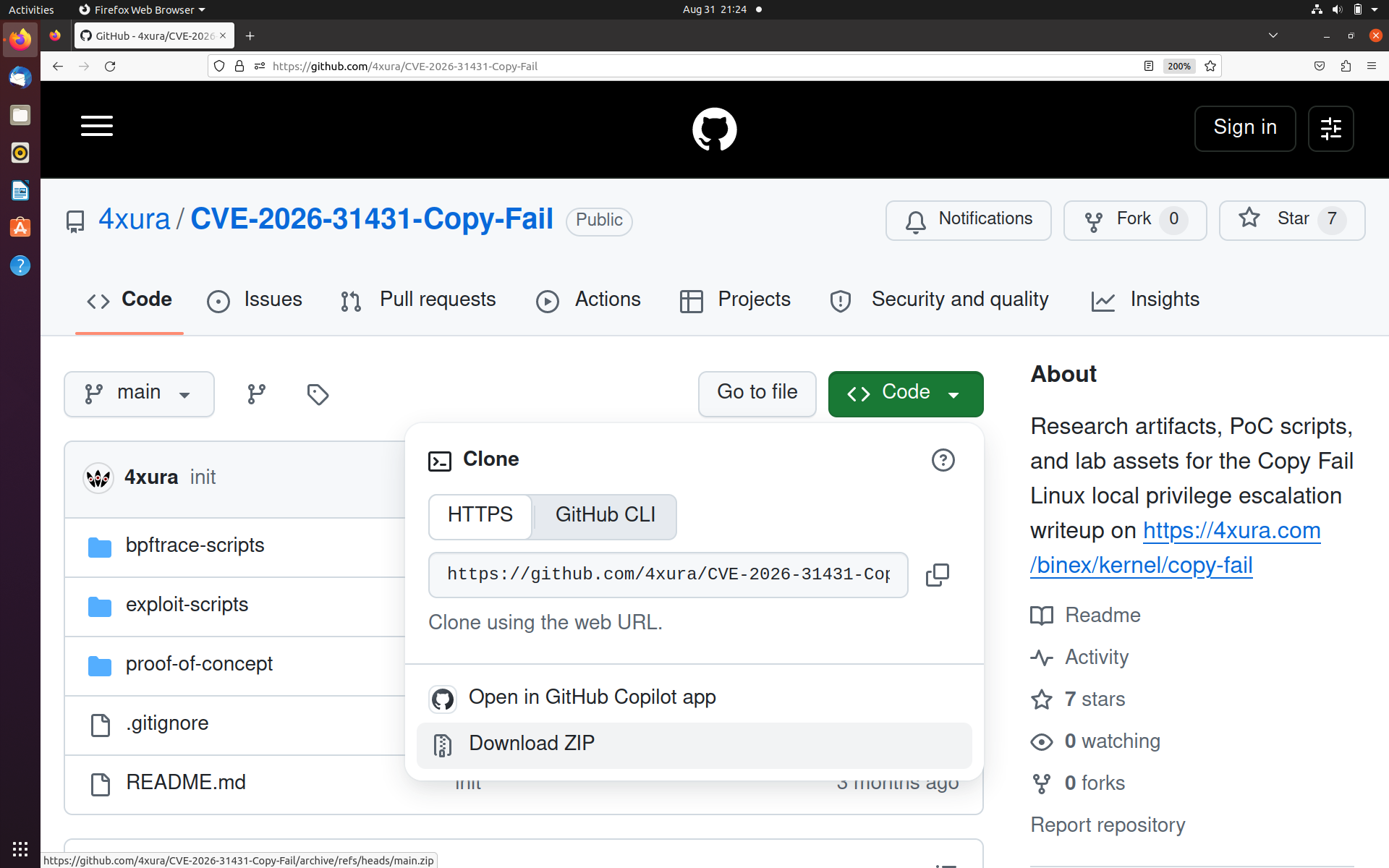Open a new browser tab
This screenshot has height=868, width=1389.
(250, 36)
